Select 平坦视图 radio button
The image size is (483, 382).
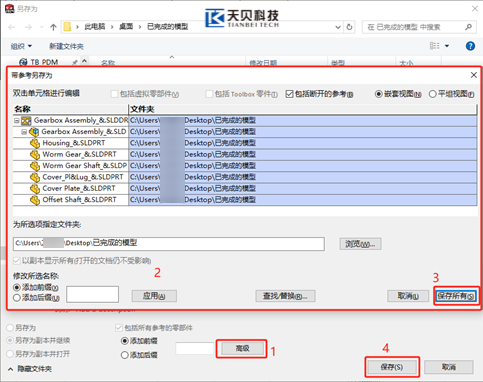433,94
